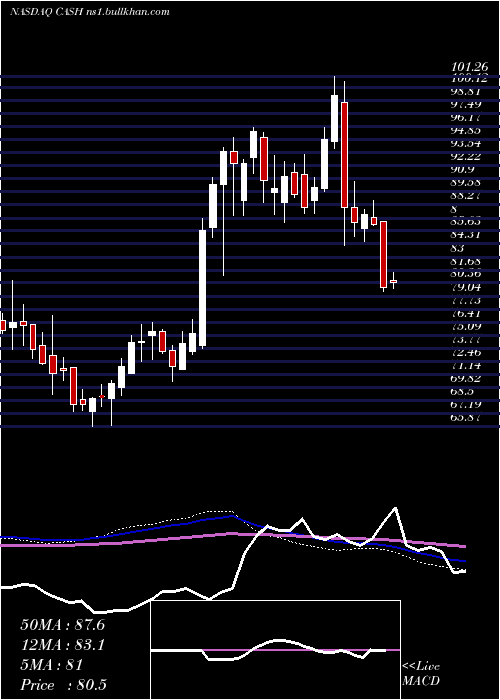The width and height of the screenshot is (500, 700).
Task: Click the 50MA : 87.6 readout
Action: tap(62, 625)
